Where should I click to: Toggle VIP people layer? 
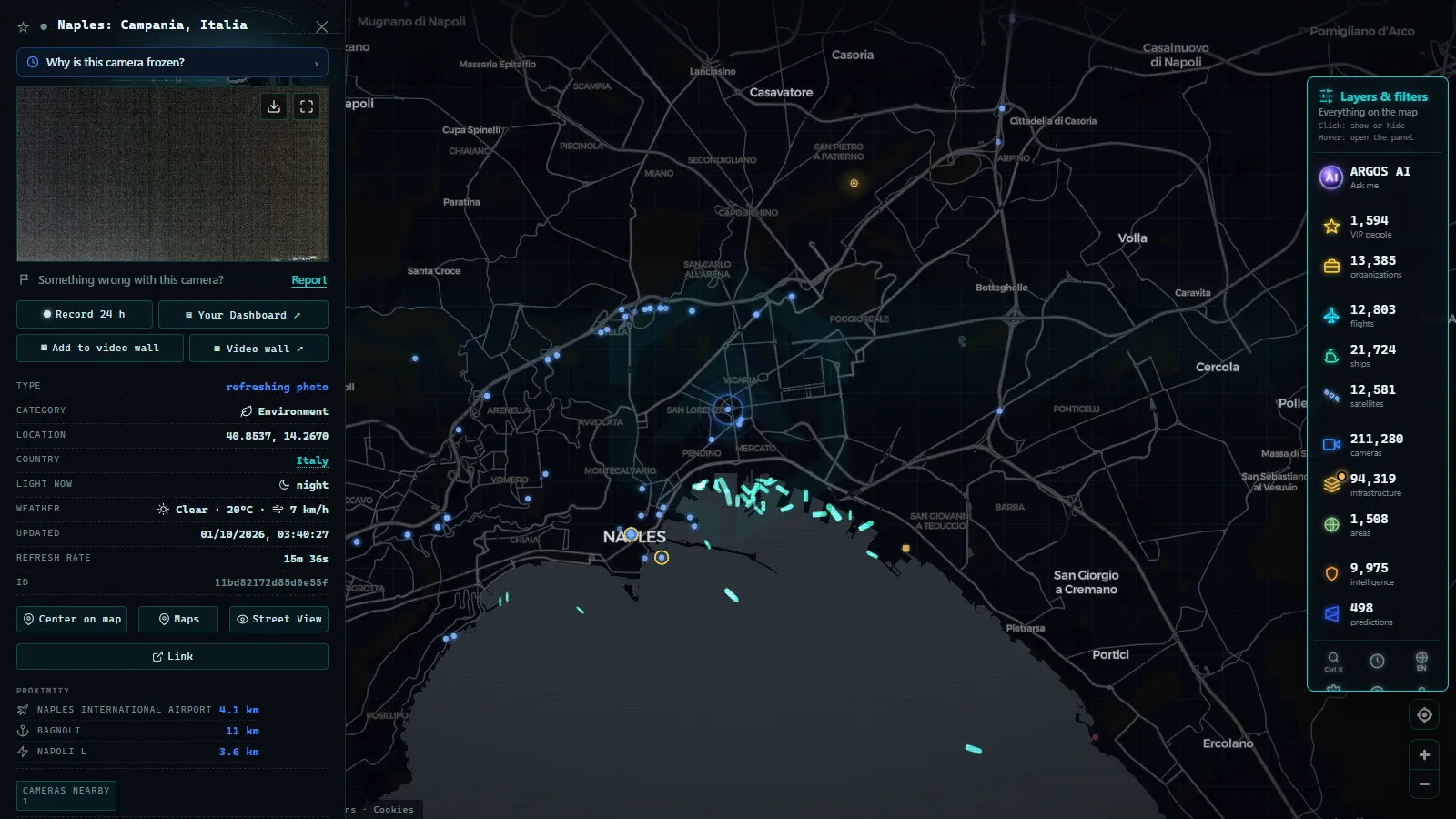coord(1377,226)
